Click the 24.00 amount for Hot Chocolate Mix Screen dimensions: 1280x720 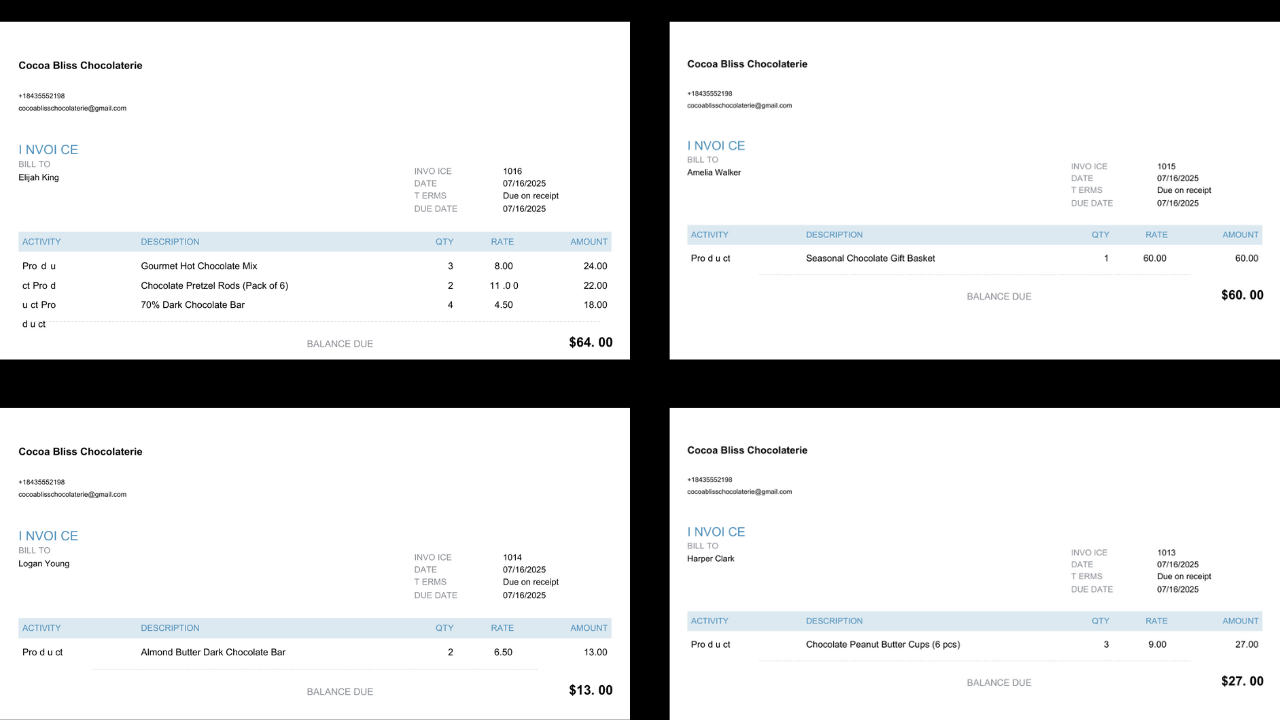(x=595, y=266)
